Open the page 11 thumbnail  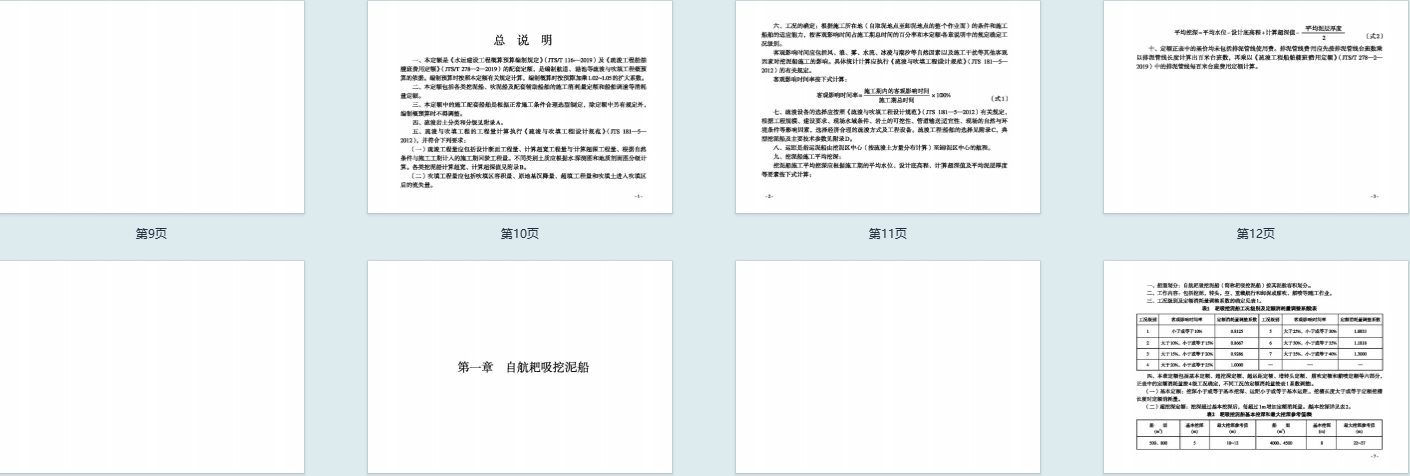(x=886, y=106)
